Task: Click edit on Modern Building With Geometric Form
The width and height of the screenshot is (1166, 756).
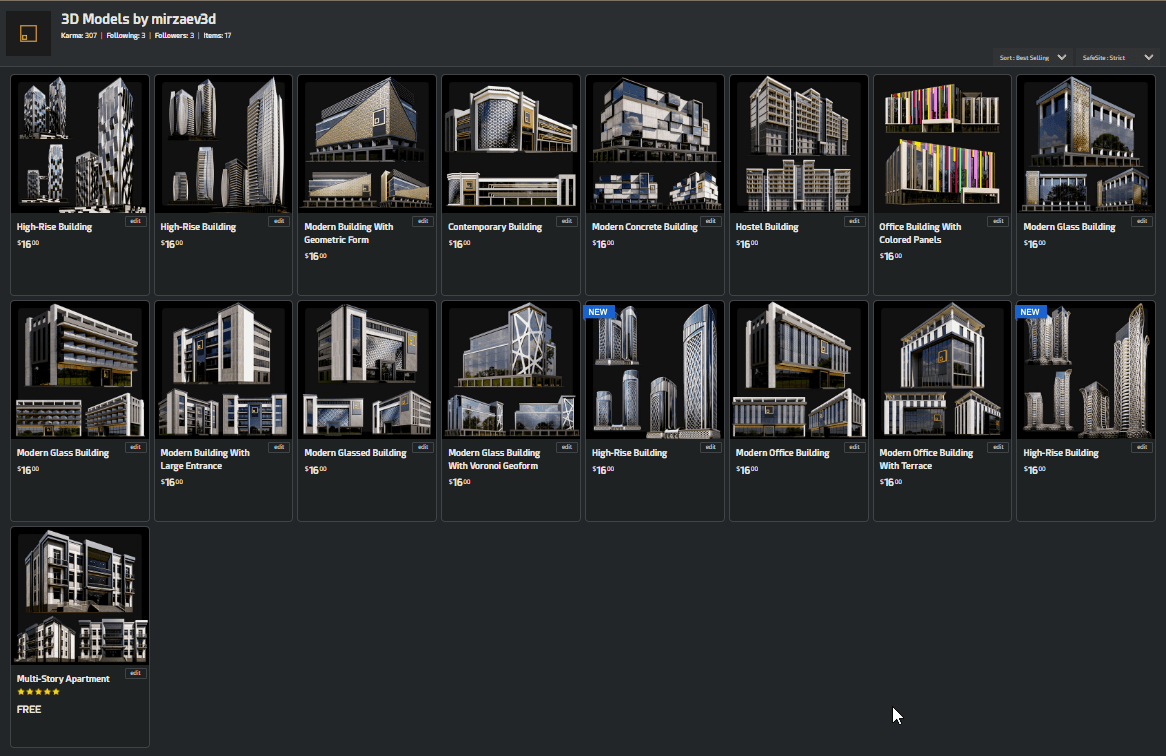Action: (x=422, y=221)
